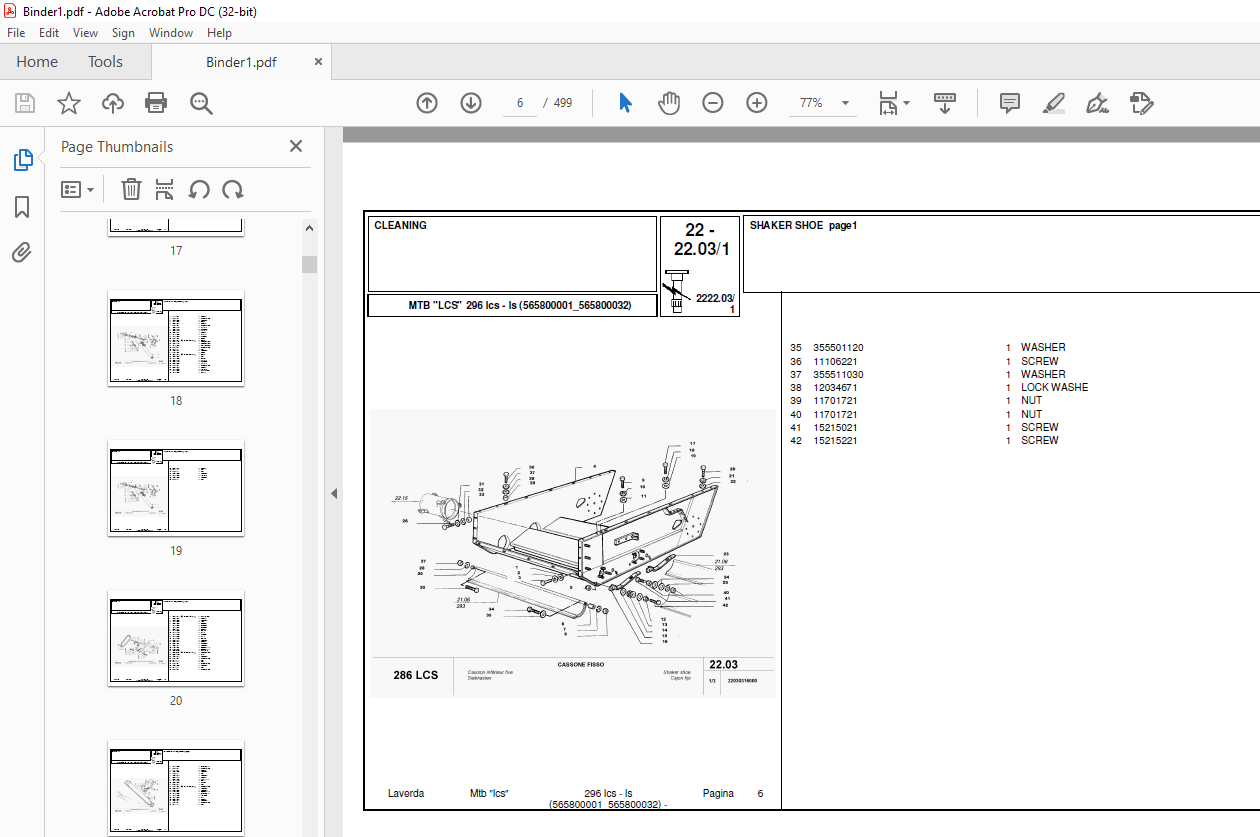The width and height of the screenshot is (1260, 837).
Task: Bookmark this file with the star icon
Action: click(68, 103)
